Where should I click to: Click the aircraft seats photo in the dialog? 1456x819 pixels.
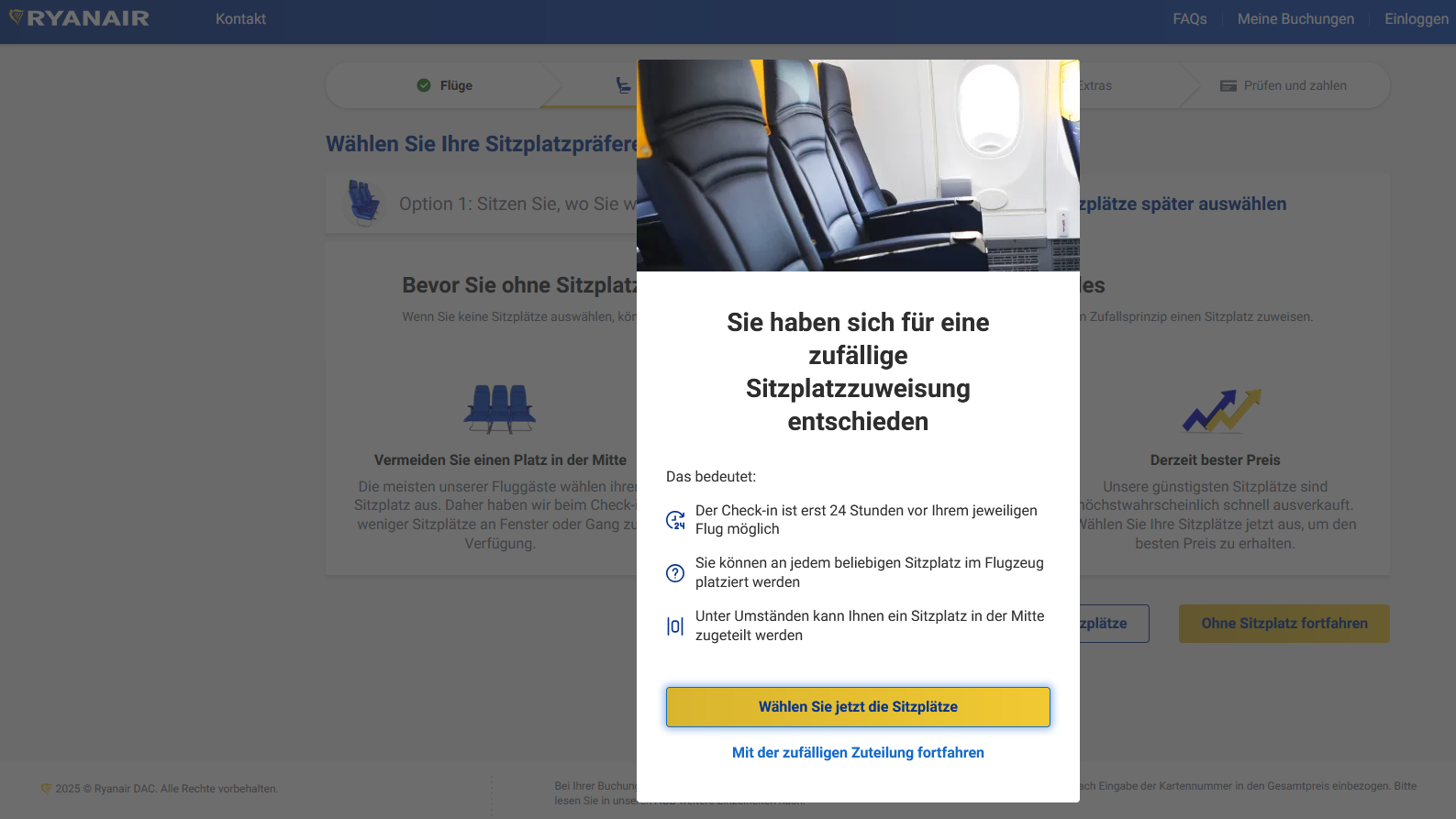[x=858, y=165]
